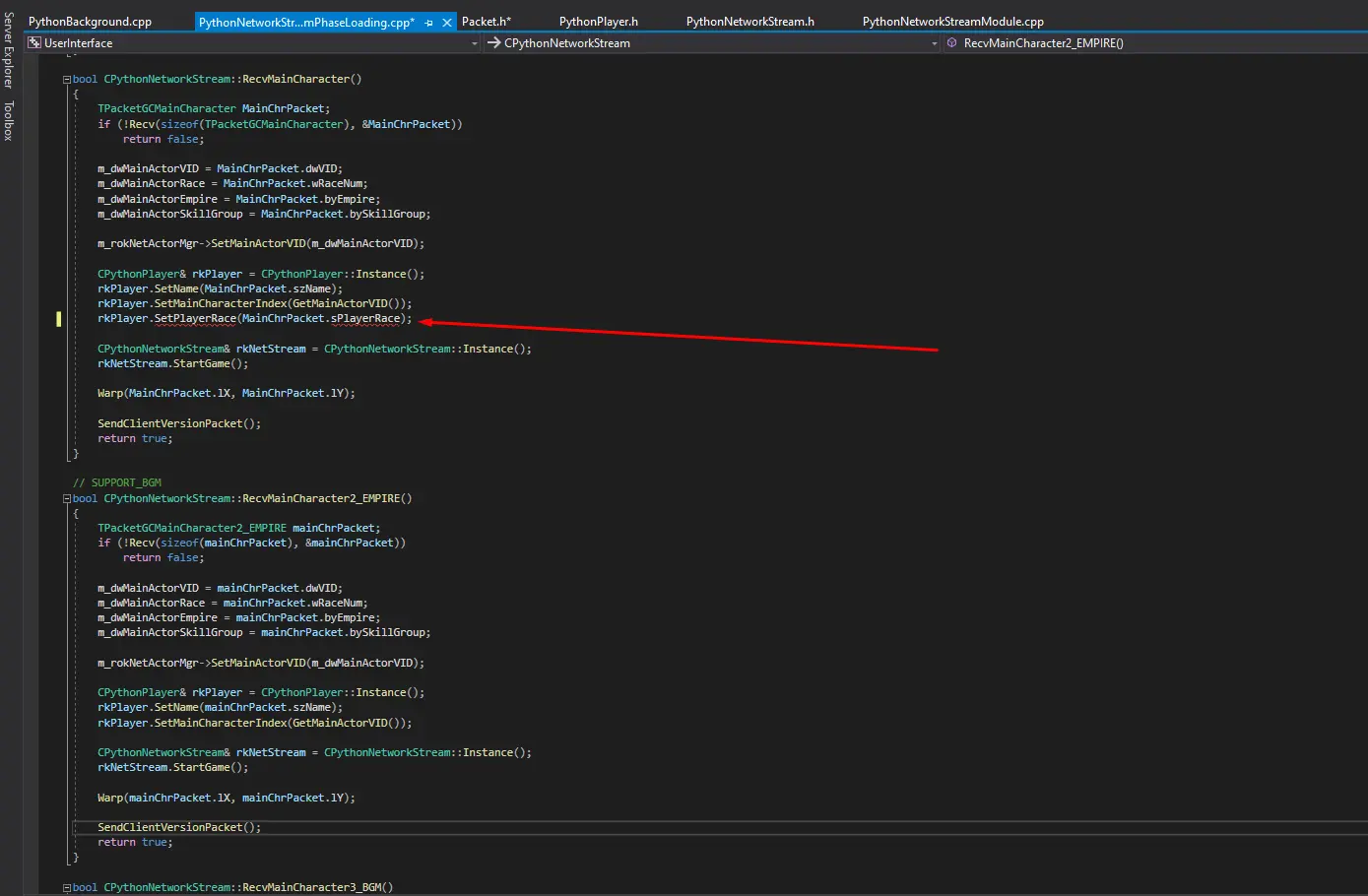Click the CPythonNetworkStream class arrow icon

click(494, 43)
